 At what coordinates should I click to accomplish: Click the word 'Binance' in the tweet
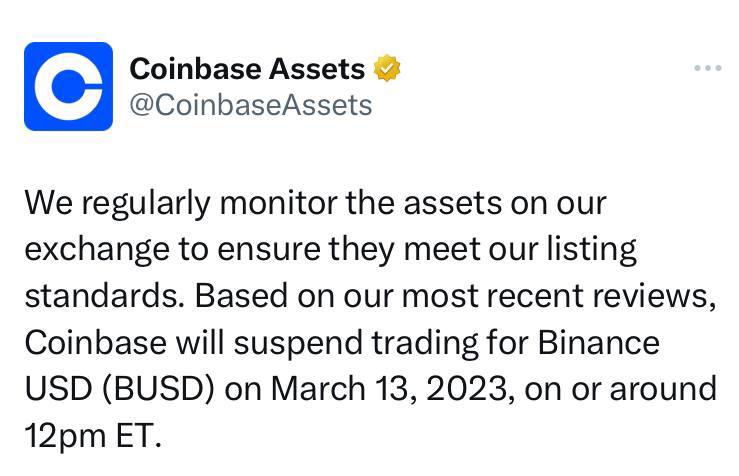tap(598, 343)
